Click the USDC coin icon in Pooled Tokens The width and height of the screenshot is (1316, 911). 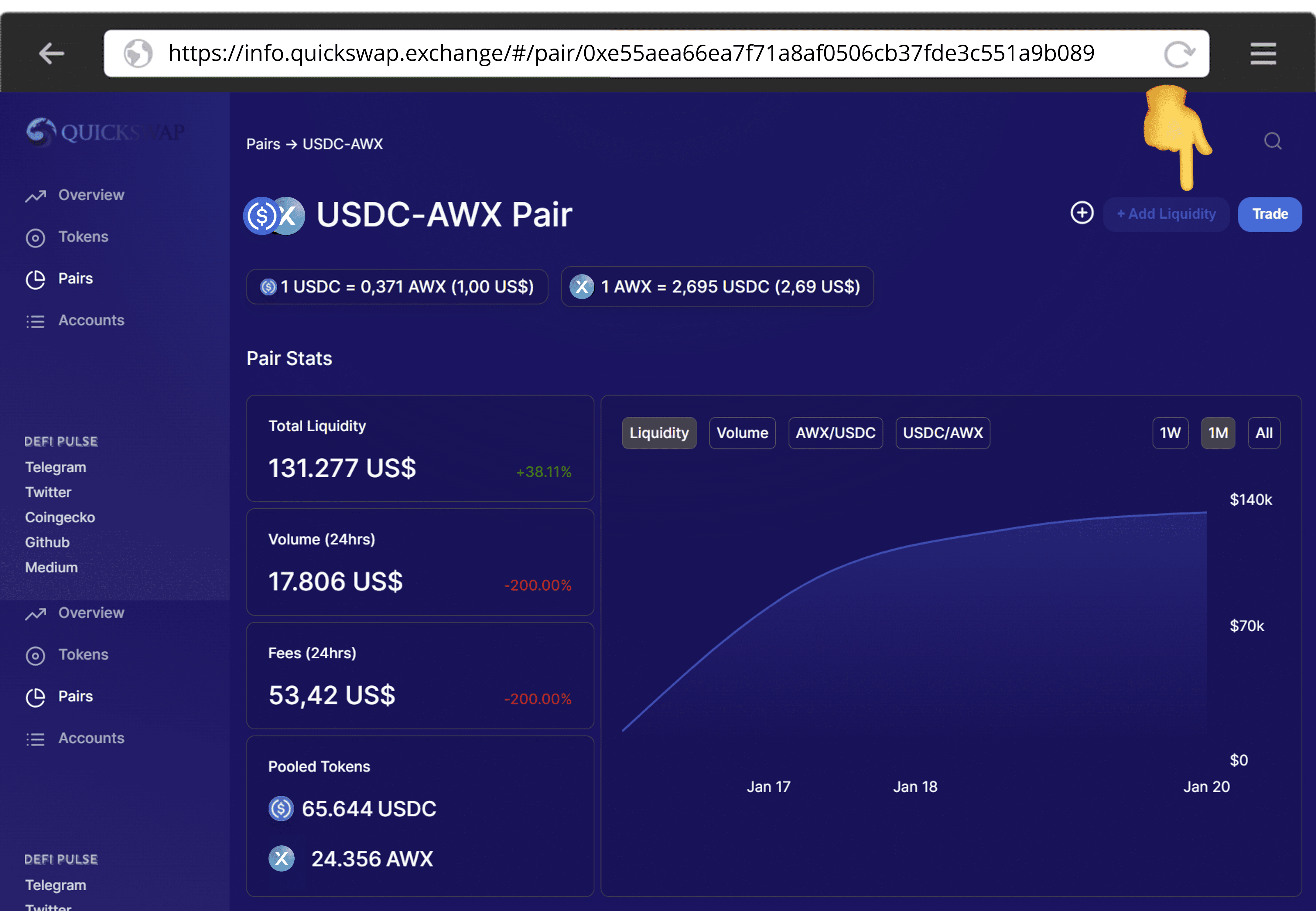coord(281,808)
